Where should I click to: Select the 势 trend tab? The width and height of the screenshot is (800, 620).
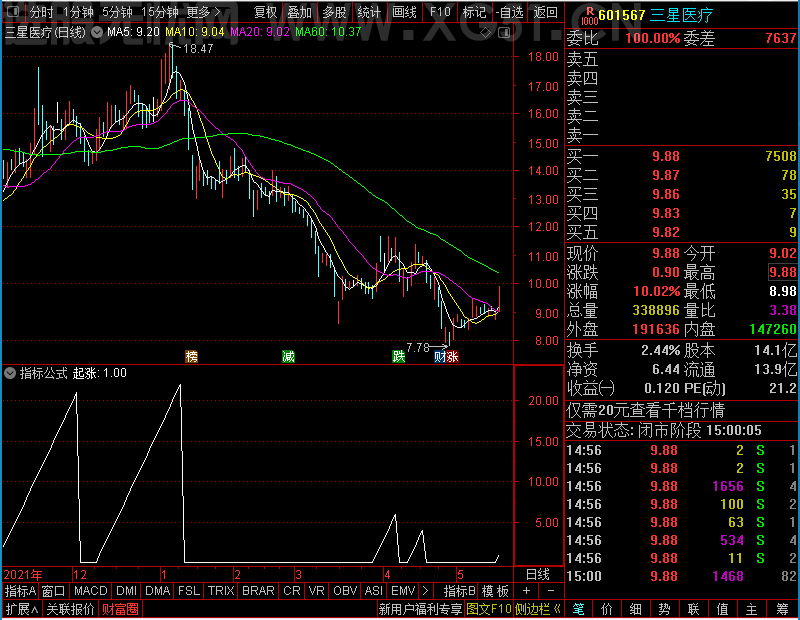pos(664,609)
